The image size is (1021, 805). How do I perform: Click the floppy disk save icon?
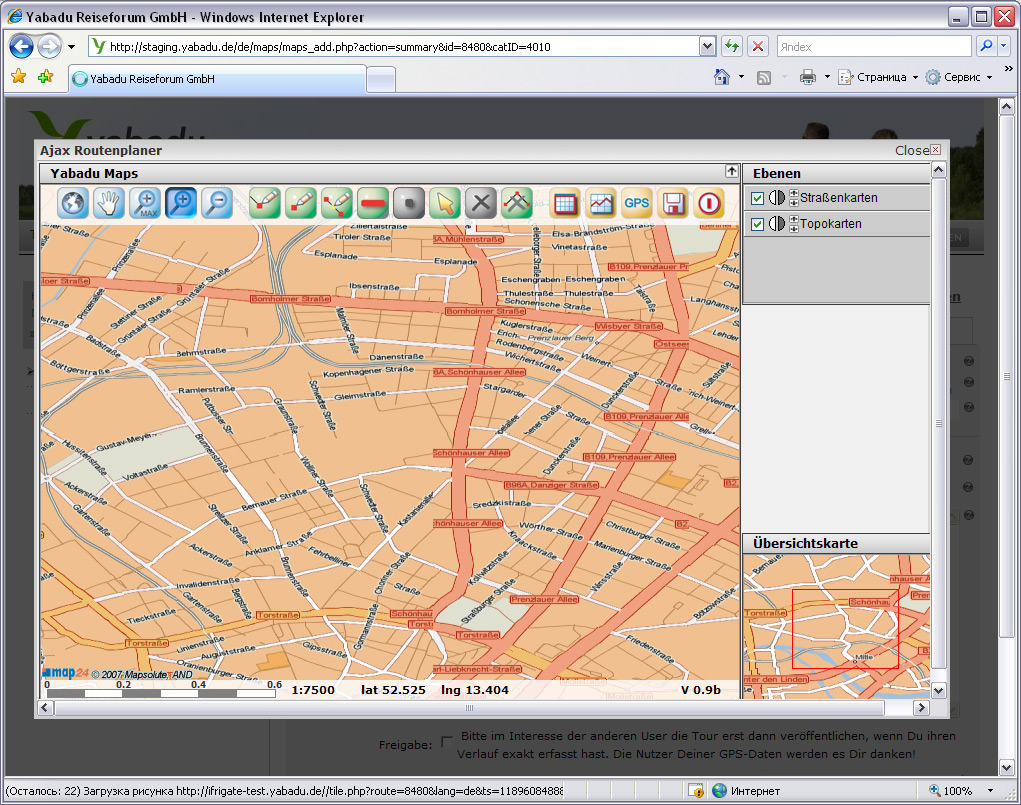pyautogui.click(x=673, y=203)
